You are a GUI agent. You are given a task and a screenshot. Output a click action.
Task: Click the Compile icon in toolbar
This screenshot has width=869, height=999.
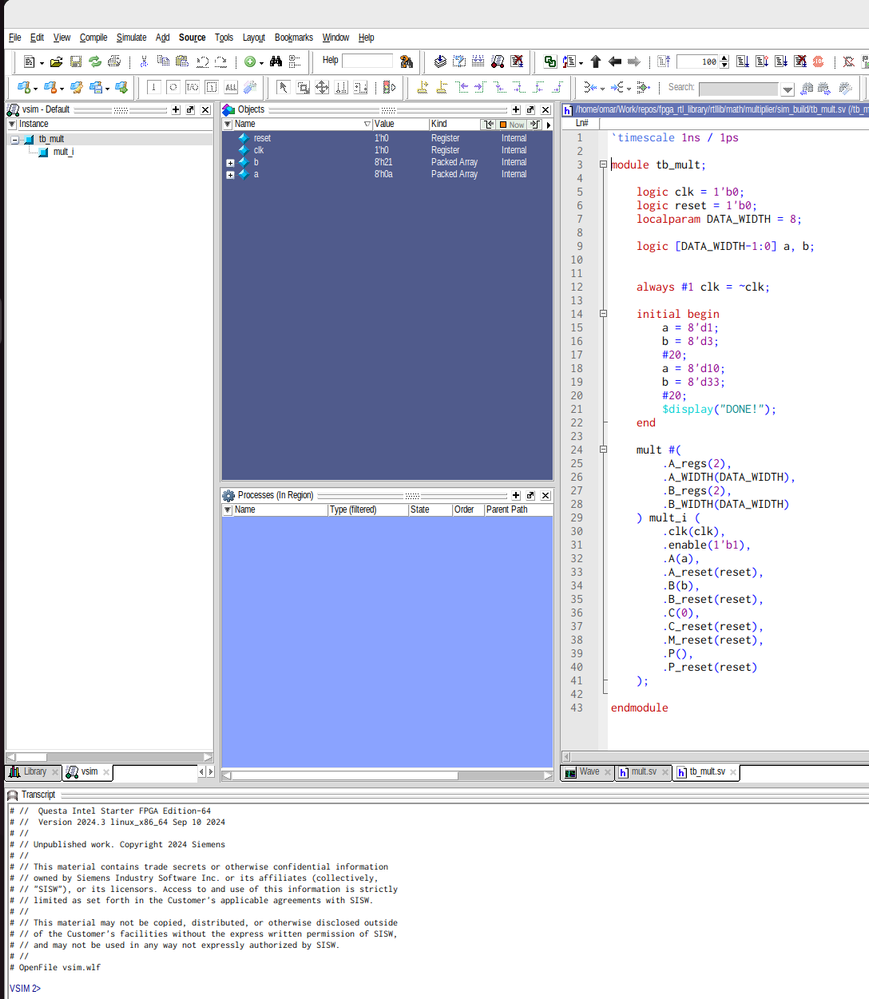440,62
